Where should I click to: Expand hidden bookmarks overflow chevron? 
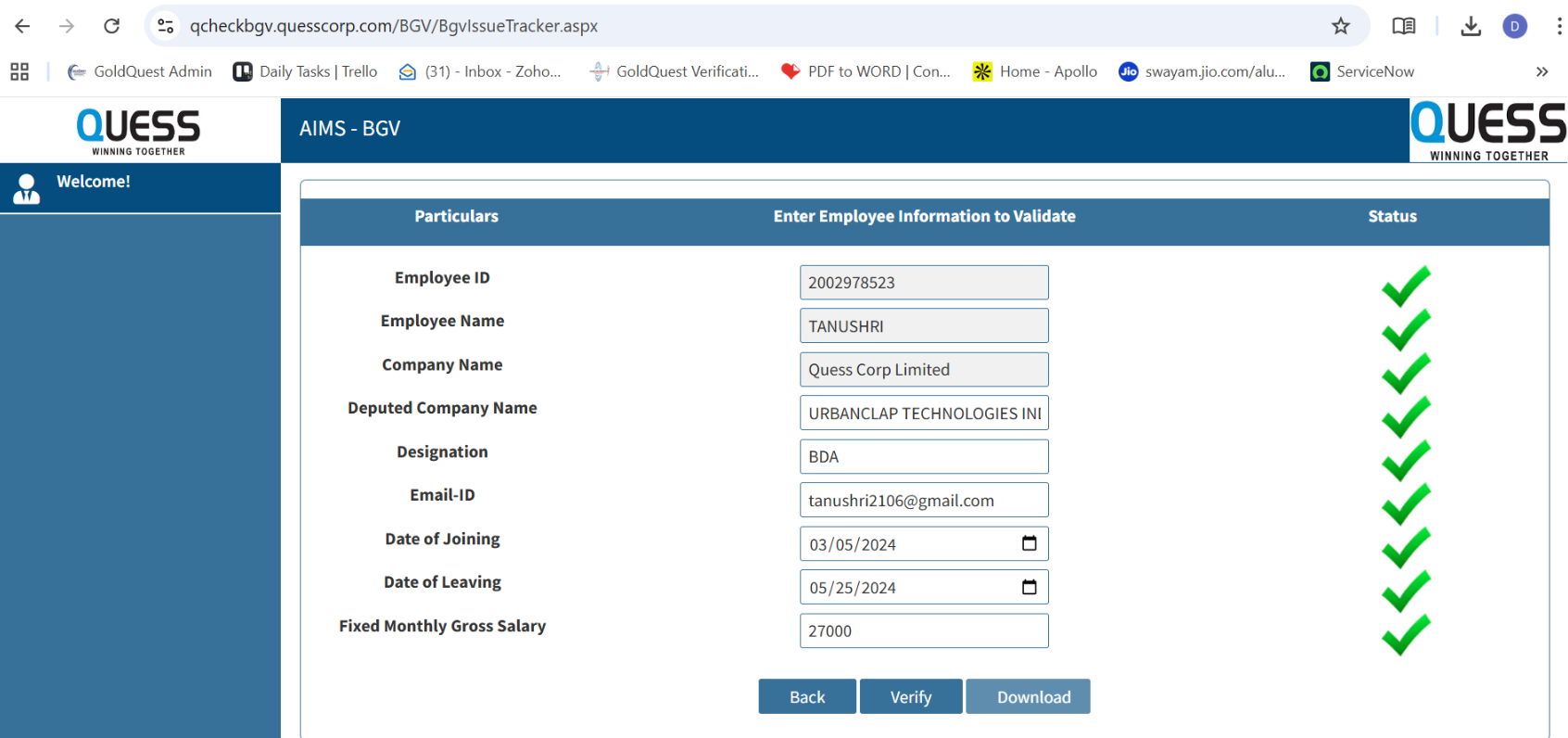[x=1541, y=71]
